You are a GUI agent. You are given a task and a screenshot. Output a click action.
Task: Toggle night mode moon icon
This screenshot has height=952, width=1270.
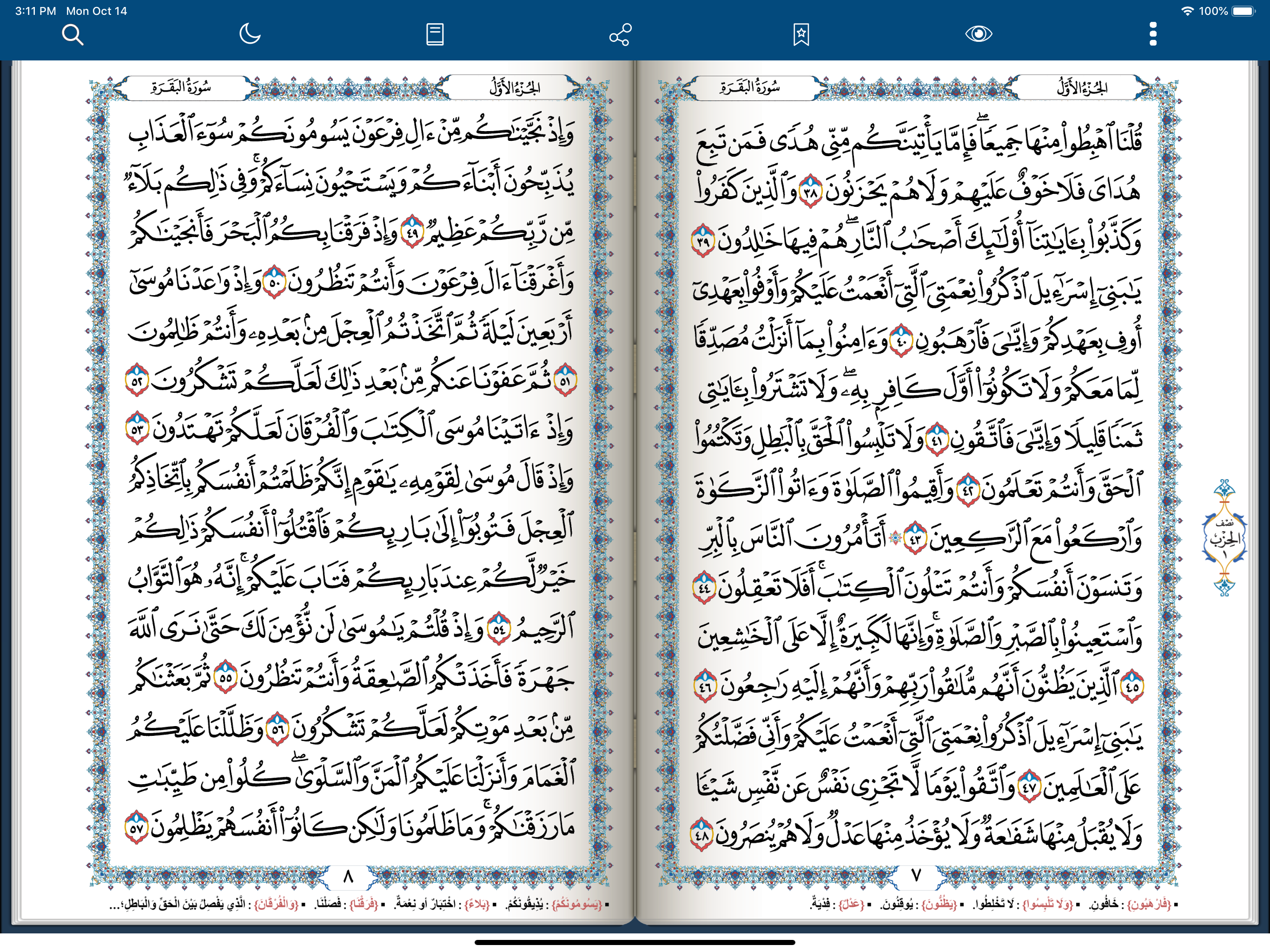(250, 34)
